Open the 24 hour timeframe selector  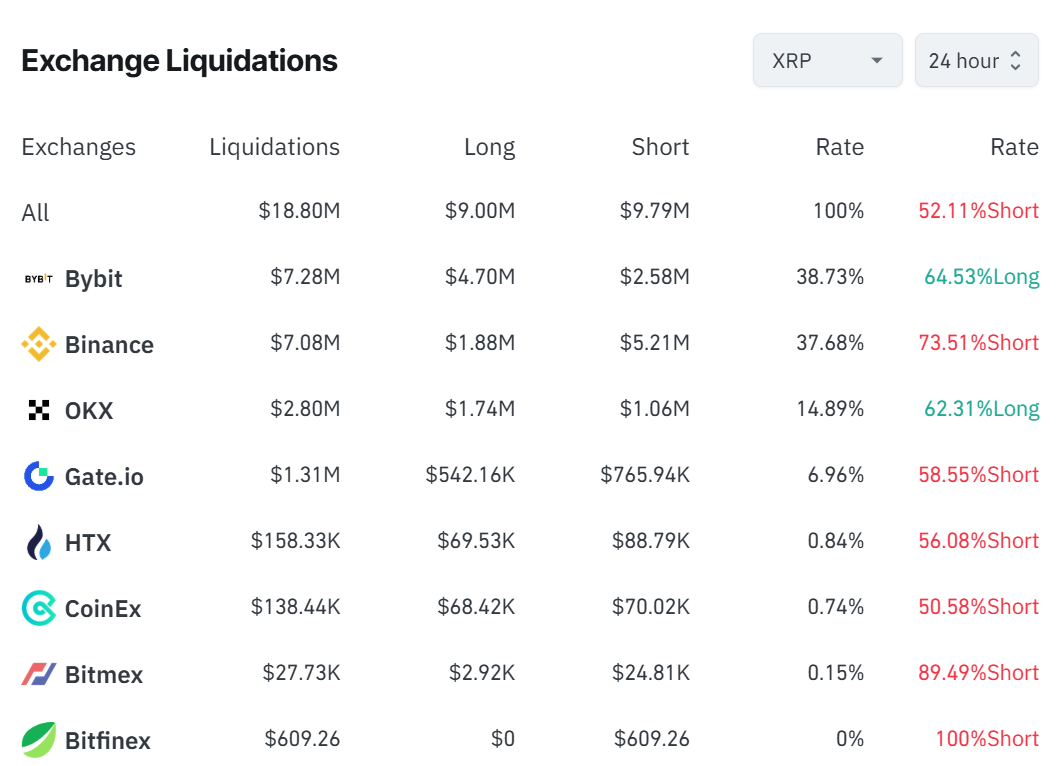976,61
